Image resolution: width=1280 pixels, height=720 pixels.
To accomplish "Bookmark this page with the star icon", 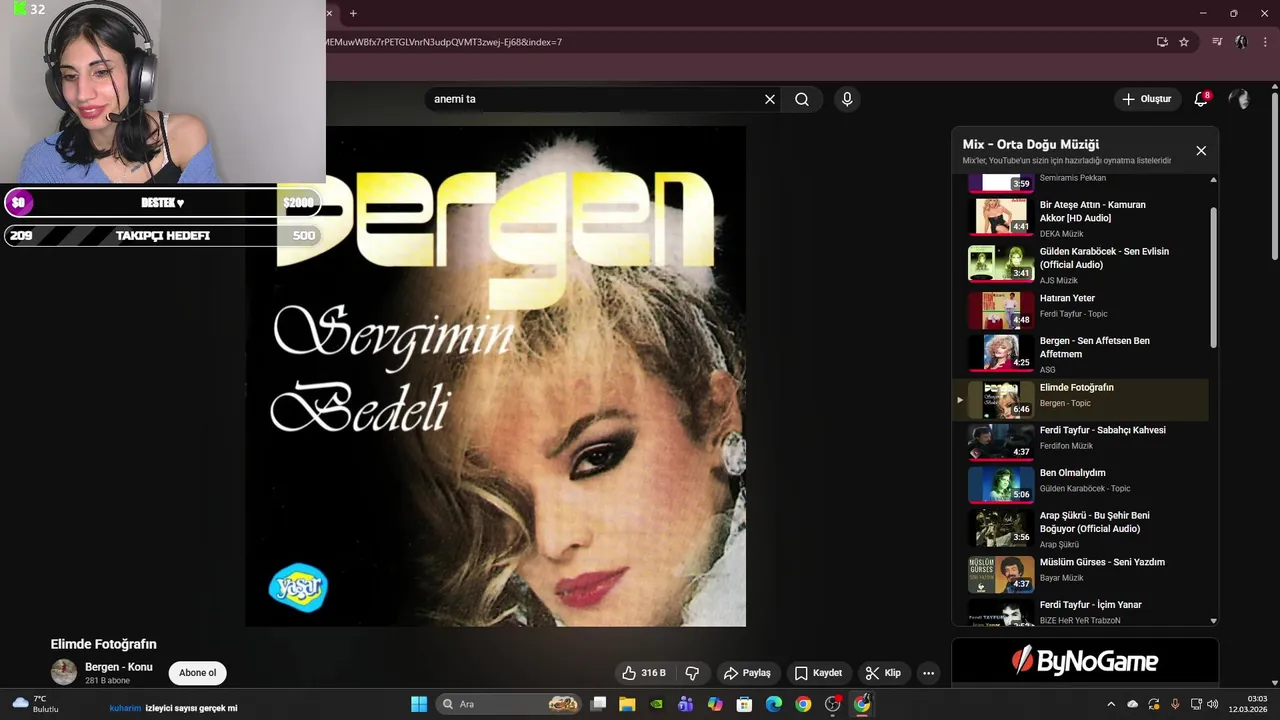I will (1184, 42).
